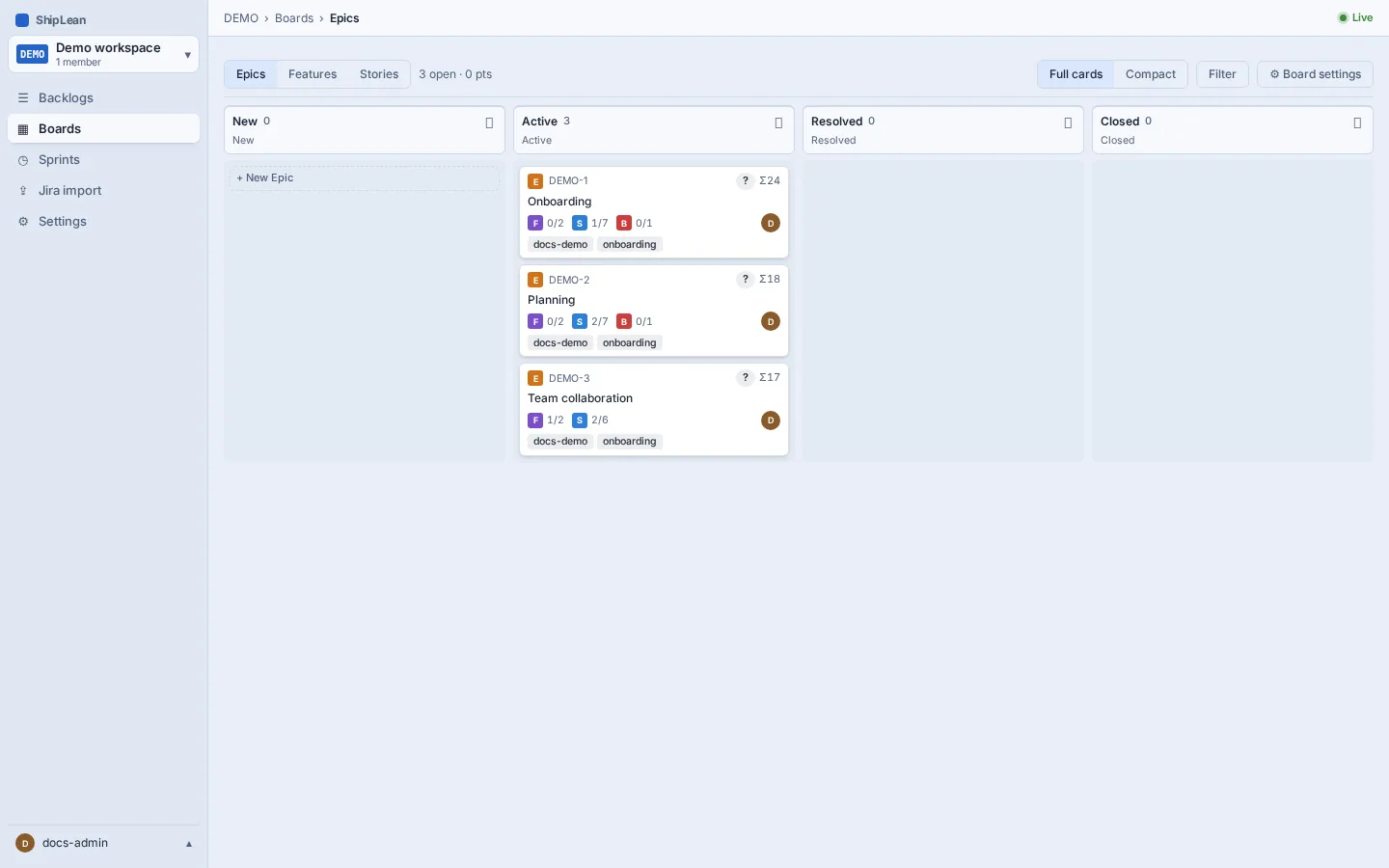Image resolution: width=1389 pixels, height=868 pixels.
Task: Open the Planning epic card title
Action: (552, 300)
